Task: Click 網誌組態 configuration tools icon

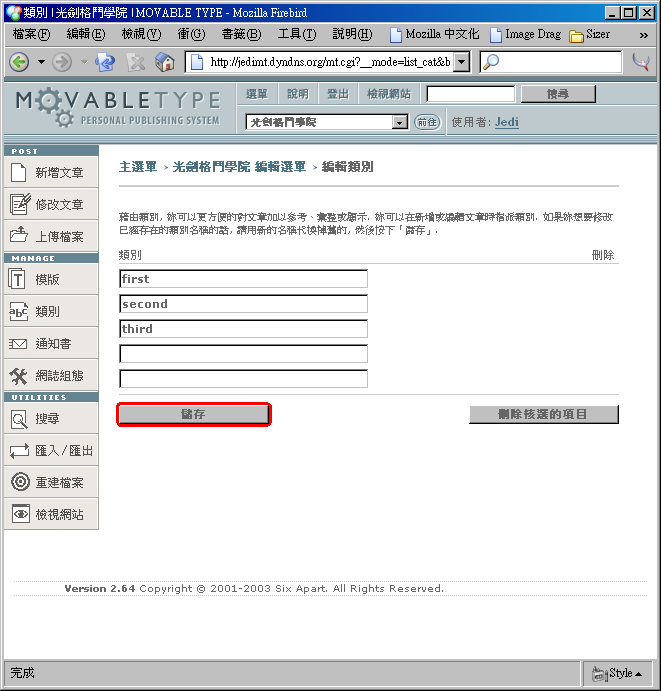Action: click(19, 375)
